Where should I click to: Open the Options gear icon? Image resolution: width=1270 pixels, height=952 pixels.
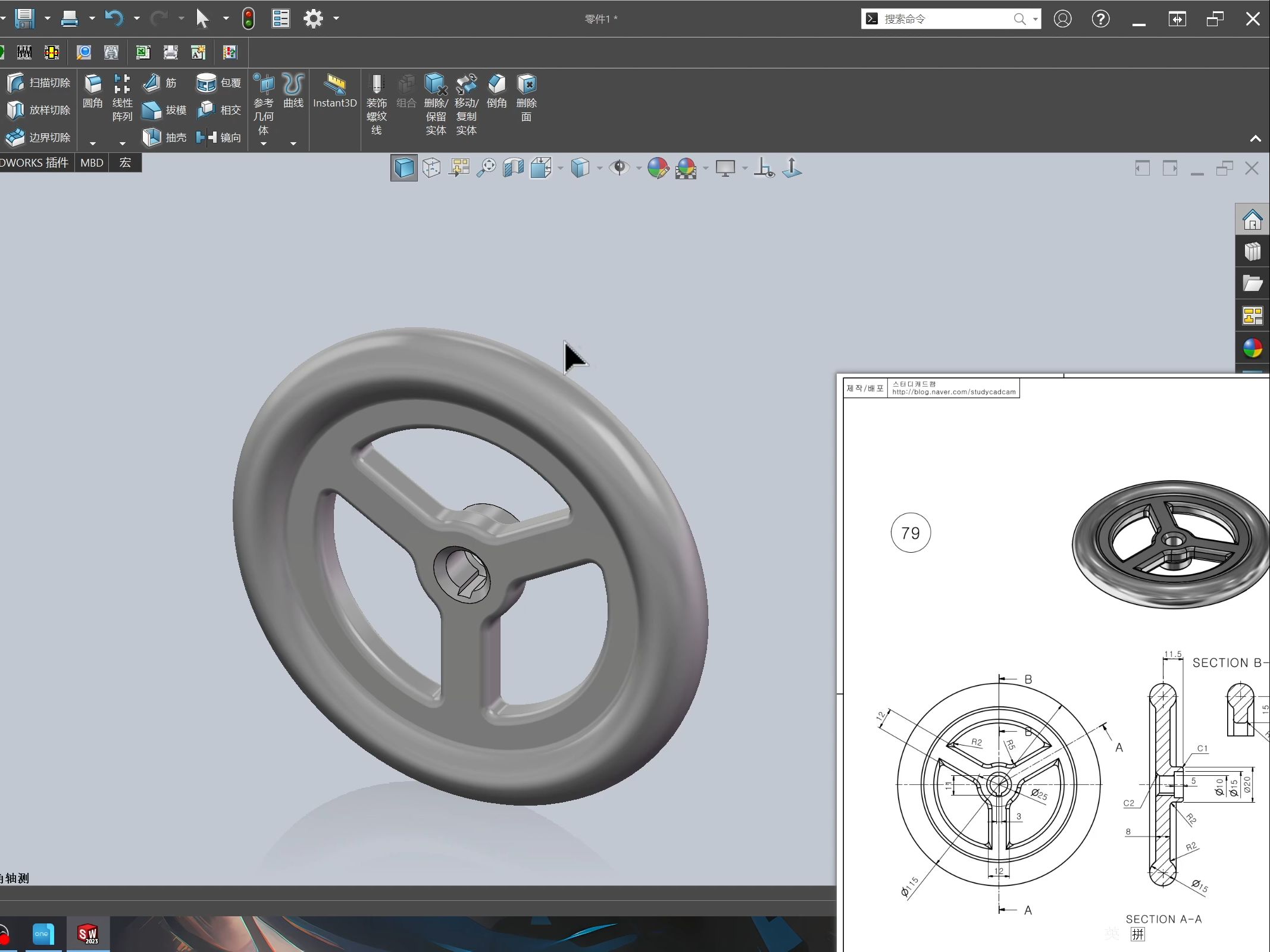(313, 18)
